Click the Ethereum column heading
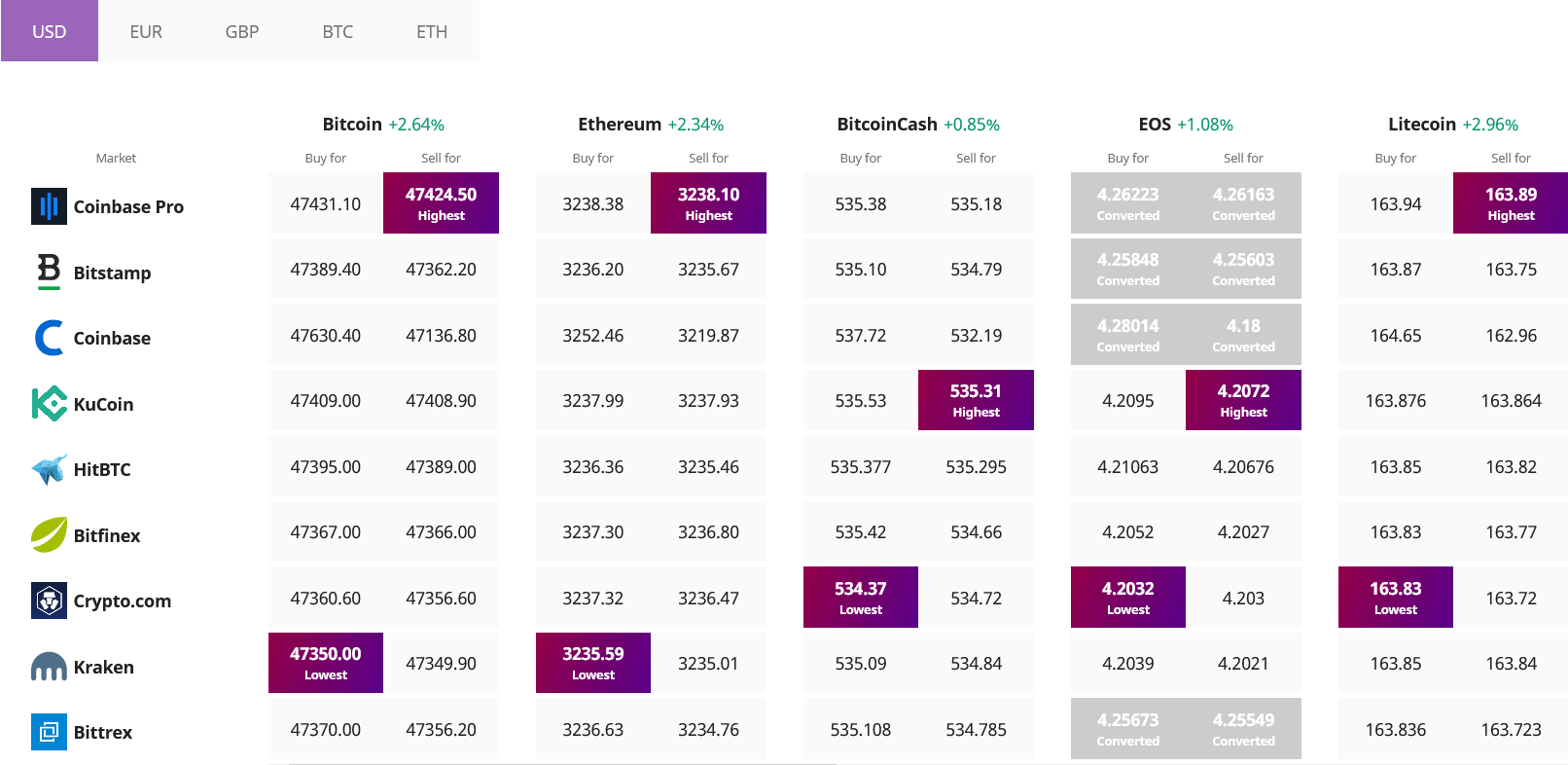 [x=620, y=124]
